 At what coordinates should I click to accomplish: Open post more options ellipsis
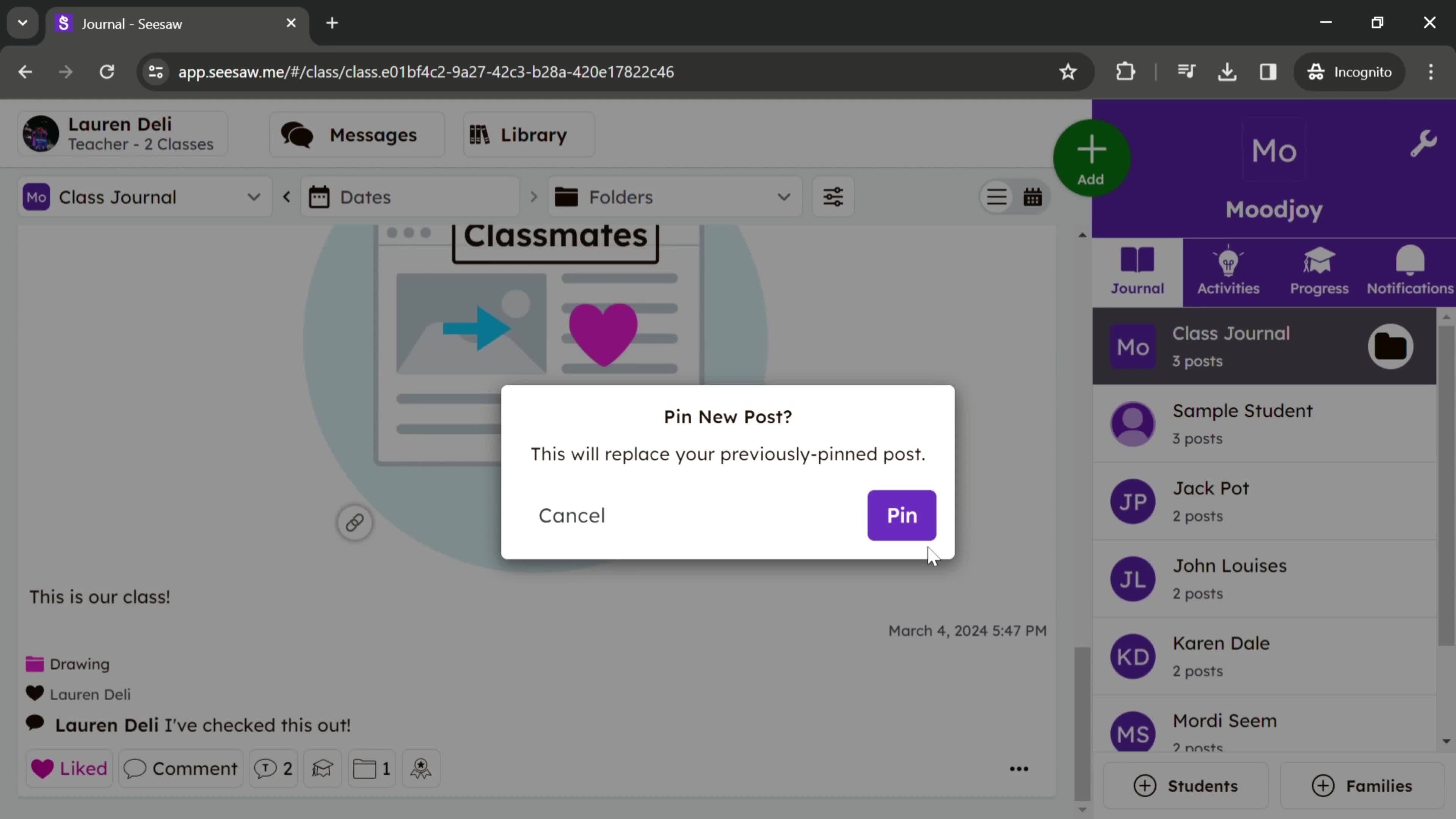tap(1018, 769)
